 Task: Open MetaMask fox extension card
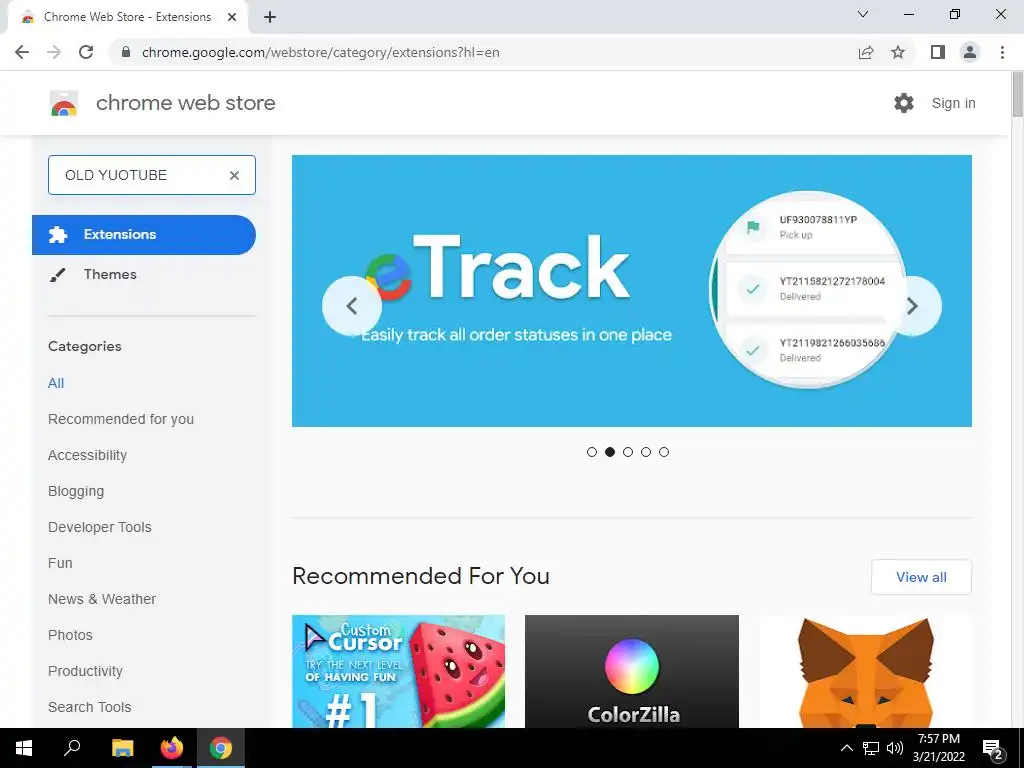coord(865,671)
